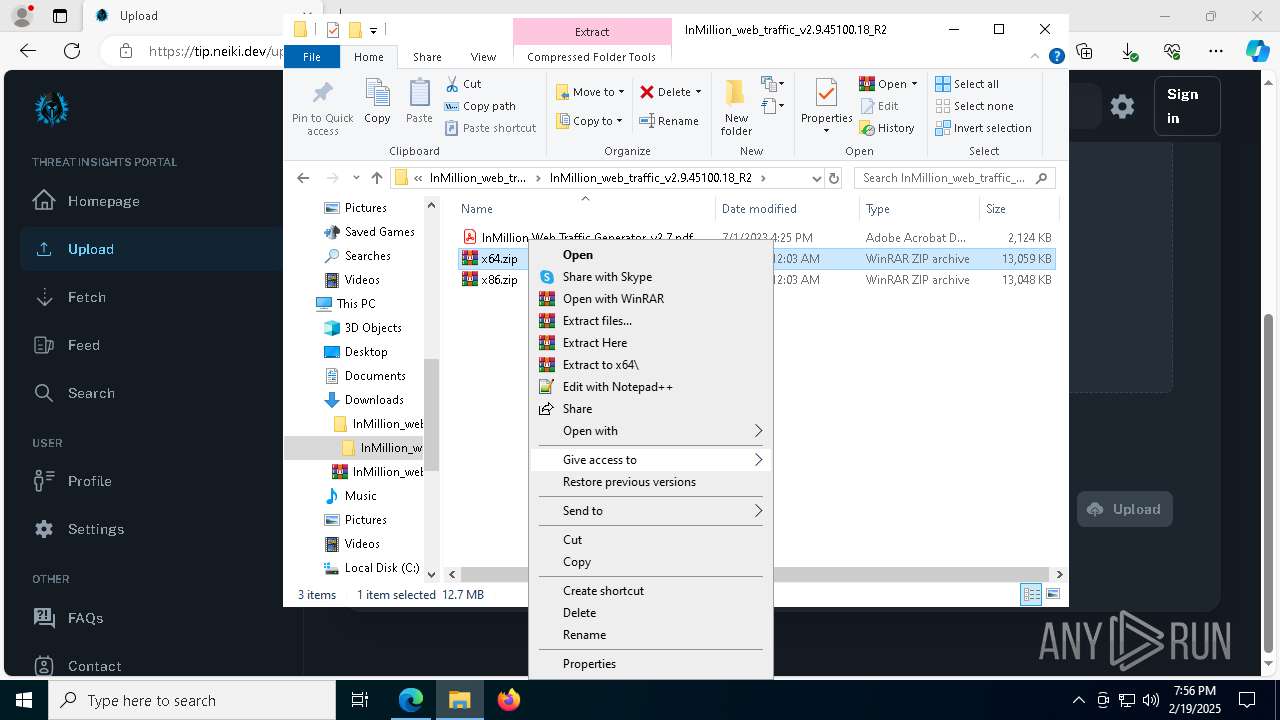This screenshot has width=1280, height=720.
Task: Select Downloads in the navigation tree
Action: (374, 400)
